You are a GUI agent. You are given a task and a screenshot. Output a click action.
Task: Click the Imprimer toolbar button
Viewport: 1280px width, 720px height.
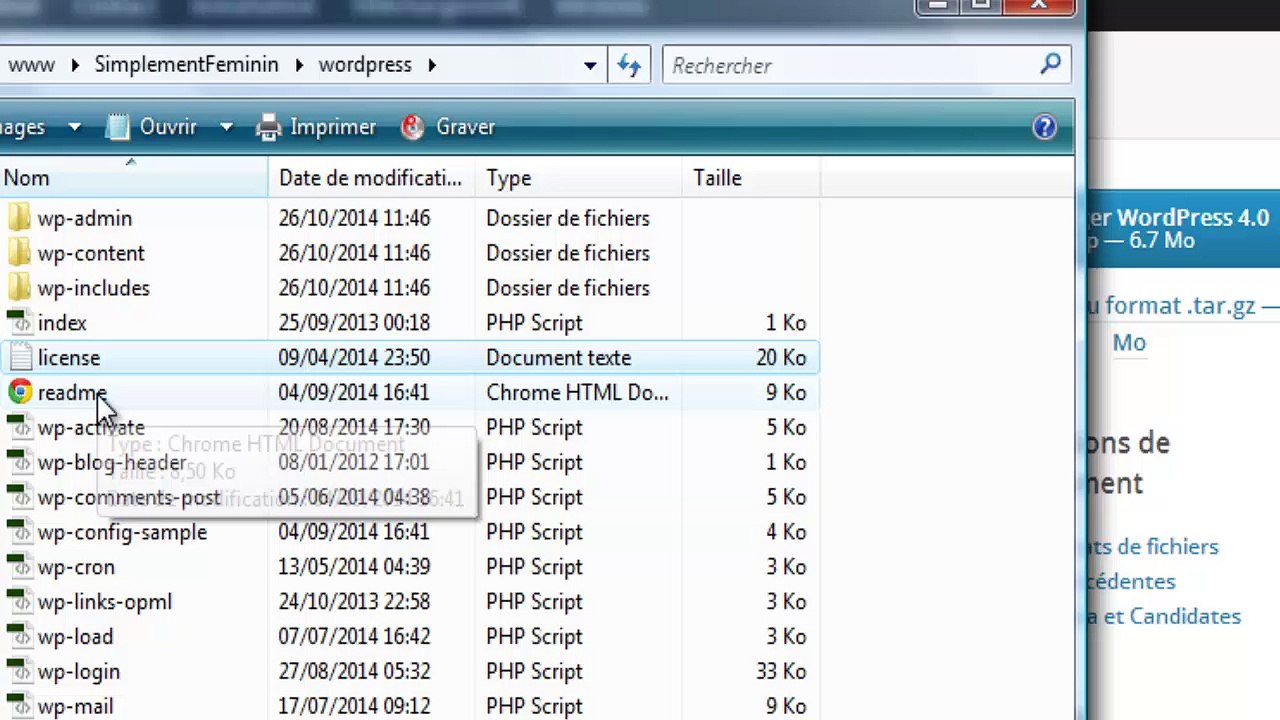[x=316, y=127]
